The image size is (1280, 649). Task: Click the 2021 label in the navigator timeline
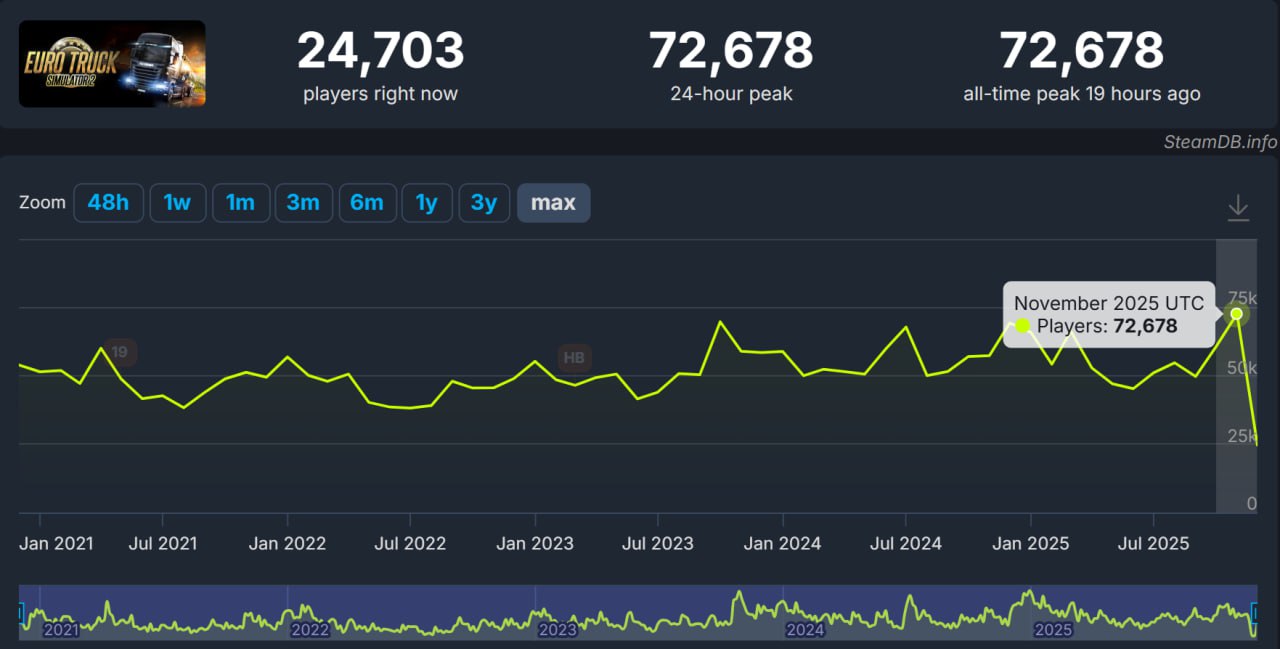click(61, 630)
